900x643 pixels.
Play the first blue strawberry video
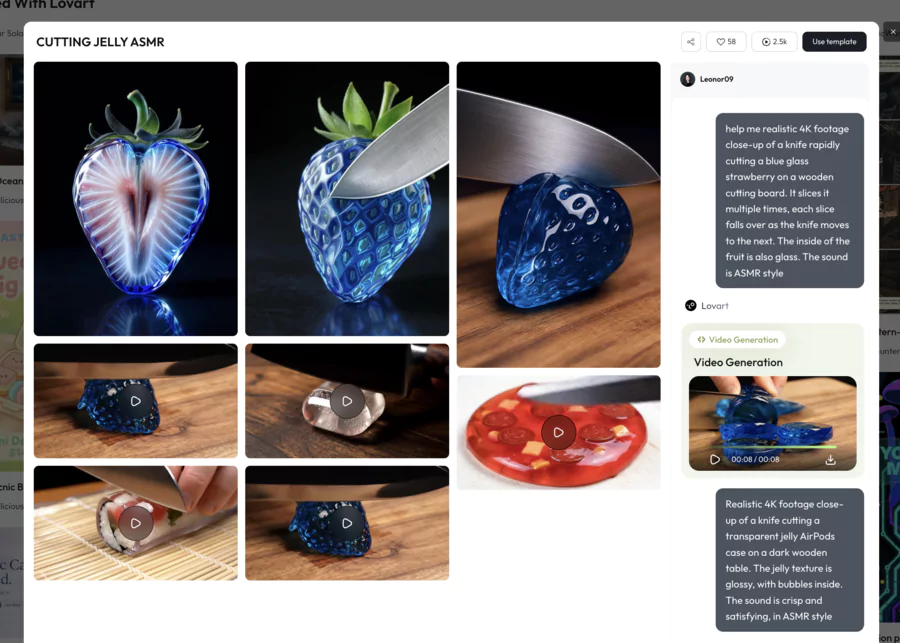(135, 401)
